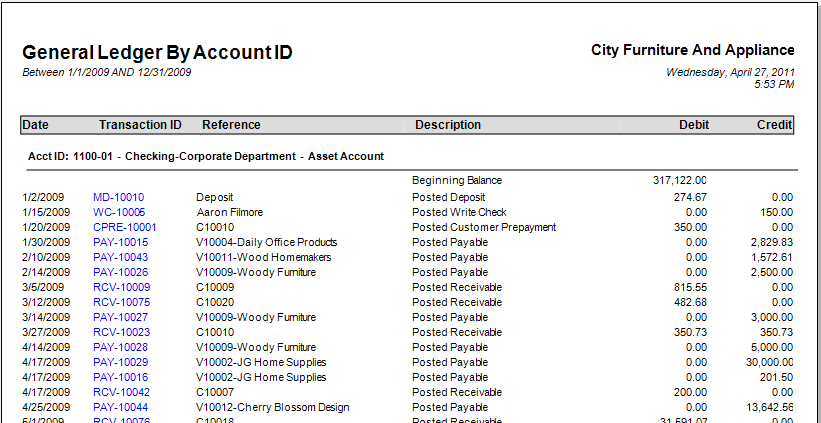Click credit amount 1,572.61
The height and width of the screenshot is (423, 821).
(x=772, y=258)
